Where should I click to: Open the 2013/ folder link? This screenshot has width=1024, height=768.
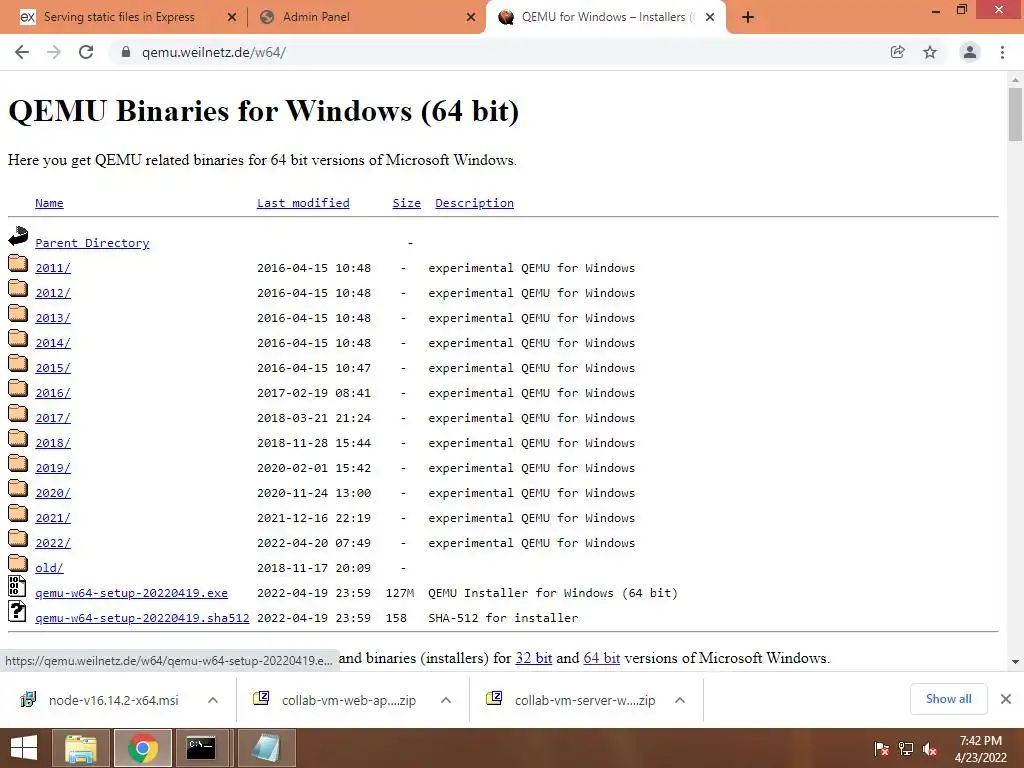[x=53, y=318]
